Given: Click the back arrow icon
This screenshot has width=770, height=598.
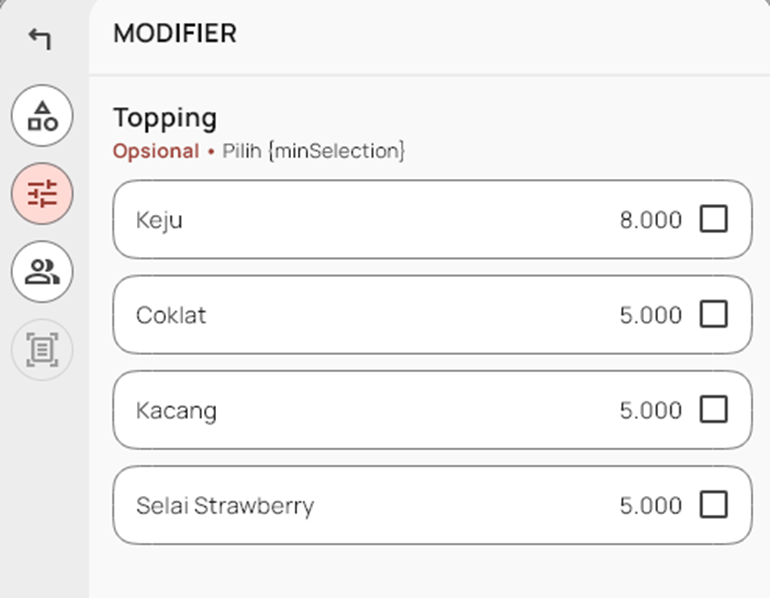Looking at the screenshot, I should pyautogui.click(x=40, y=39).
